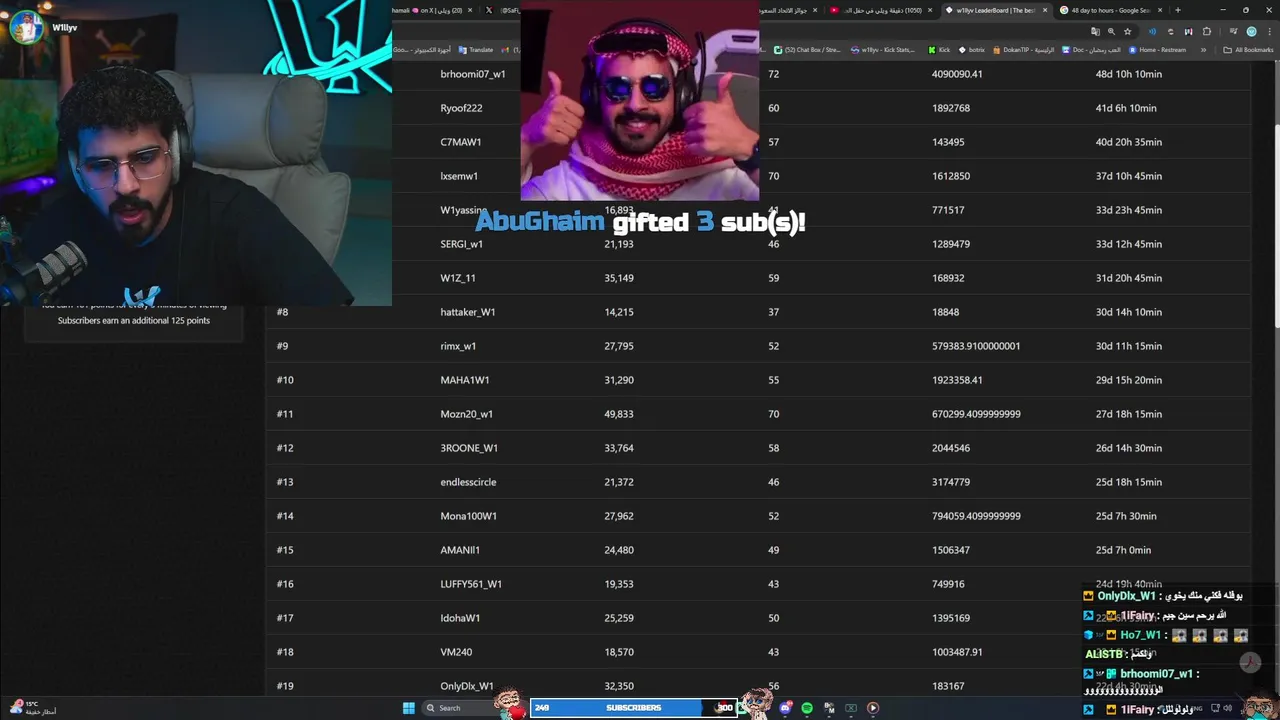
Task: Click OnlyDlx_W1 username in rank #19 row
Action: point(467,686)
